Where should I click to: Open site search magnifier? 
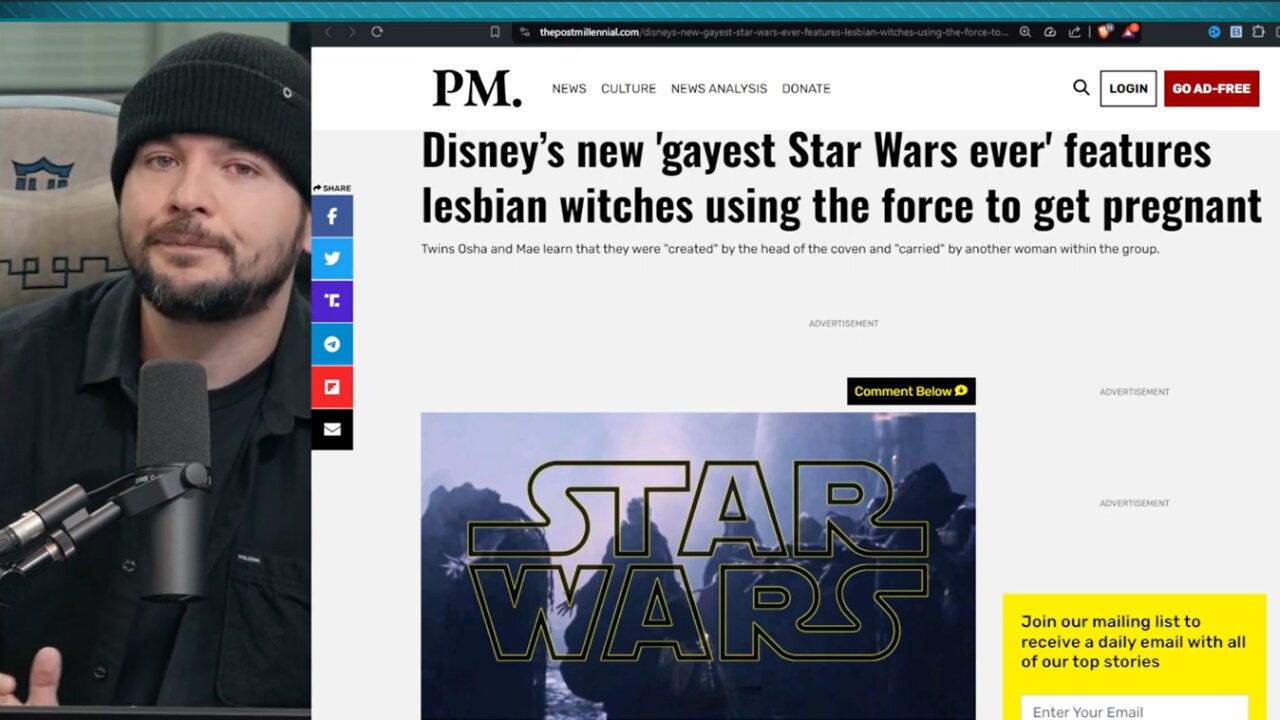click(x=1081, y=88)
